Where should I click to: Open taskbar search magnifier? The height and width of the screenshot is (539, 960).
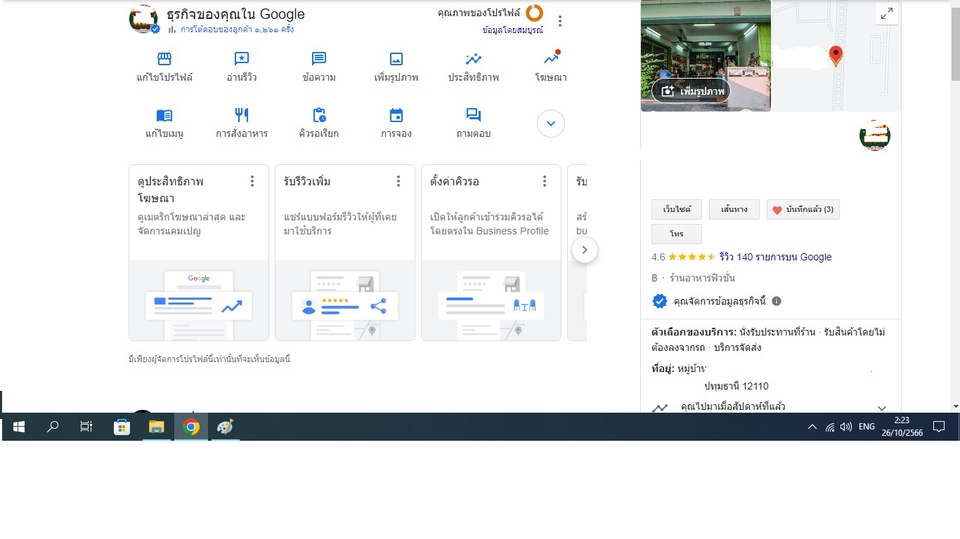[x=53, y=427]
